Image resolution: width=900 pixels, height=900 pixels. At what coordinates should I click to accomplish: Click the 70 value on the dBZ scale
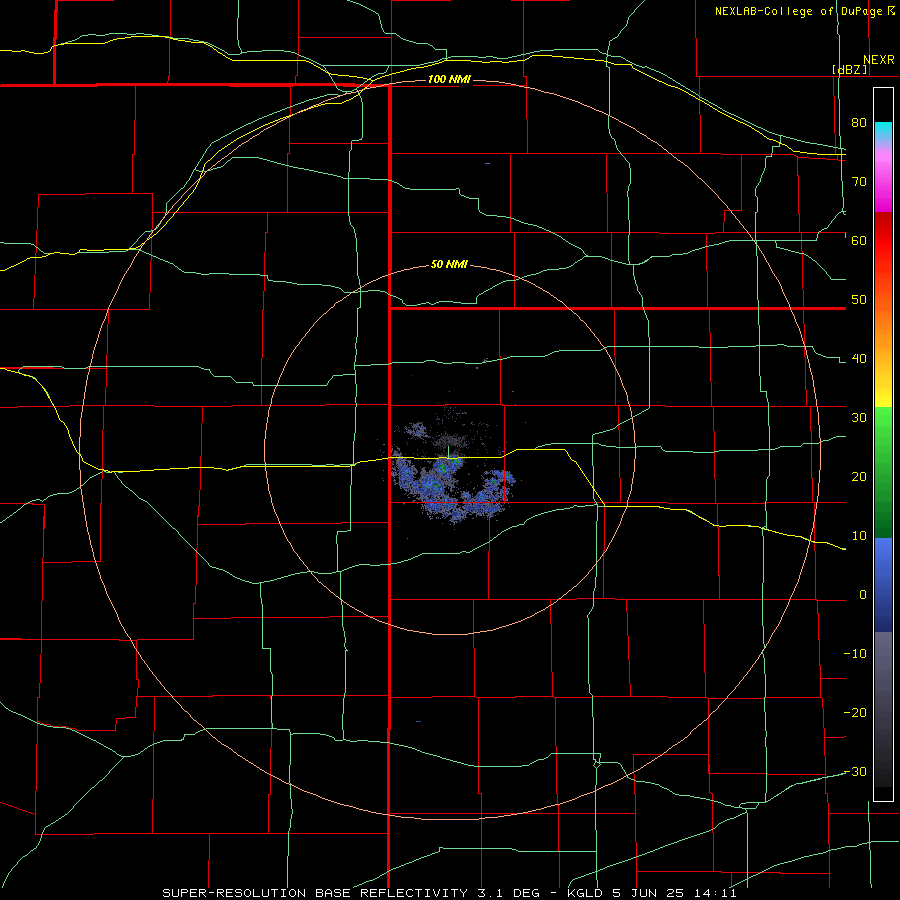point(859,181)
